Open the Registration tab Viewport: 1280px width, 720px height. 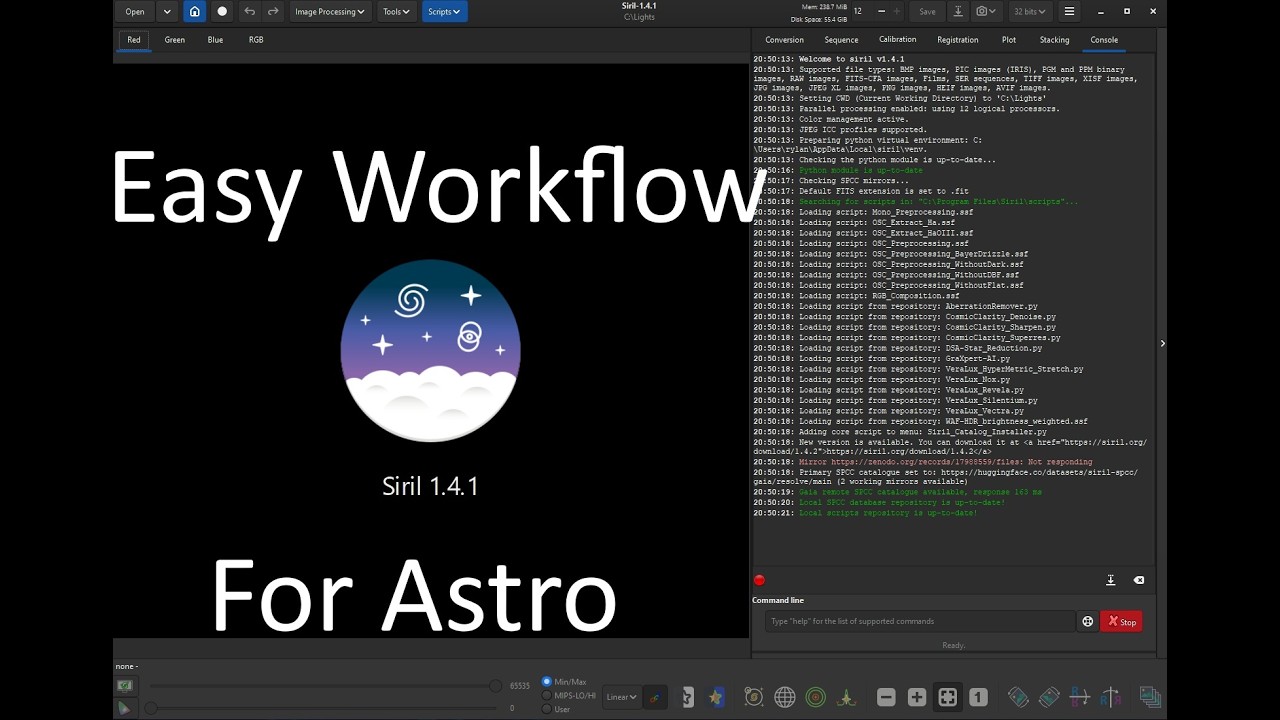click(x=958, y=39)
